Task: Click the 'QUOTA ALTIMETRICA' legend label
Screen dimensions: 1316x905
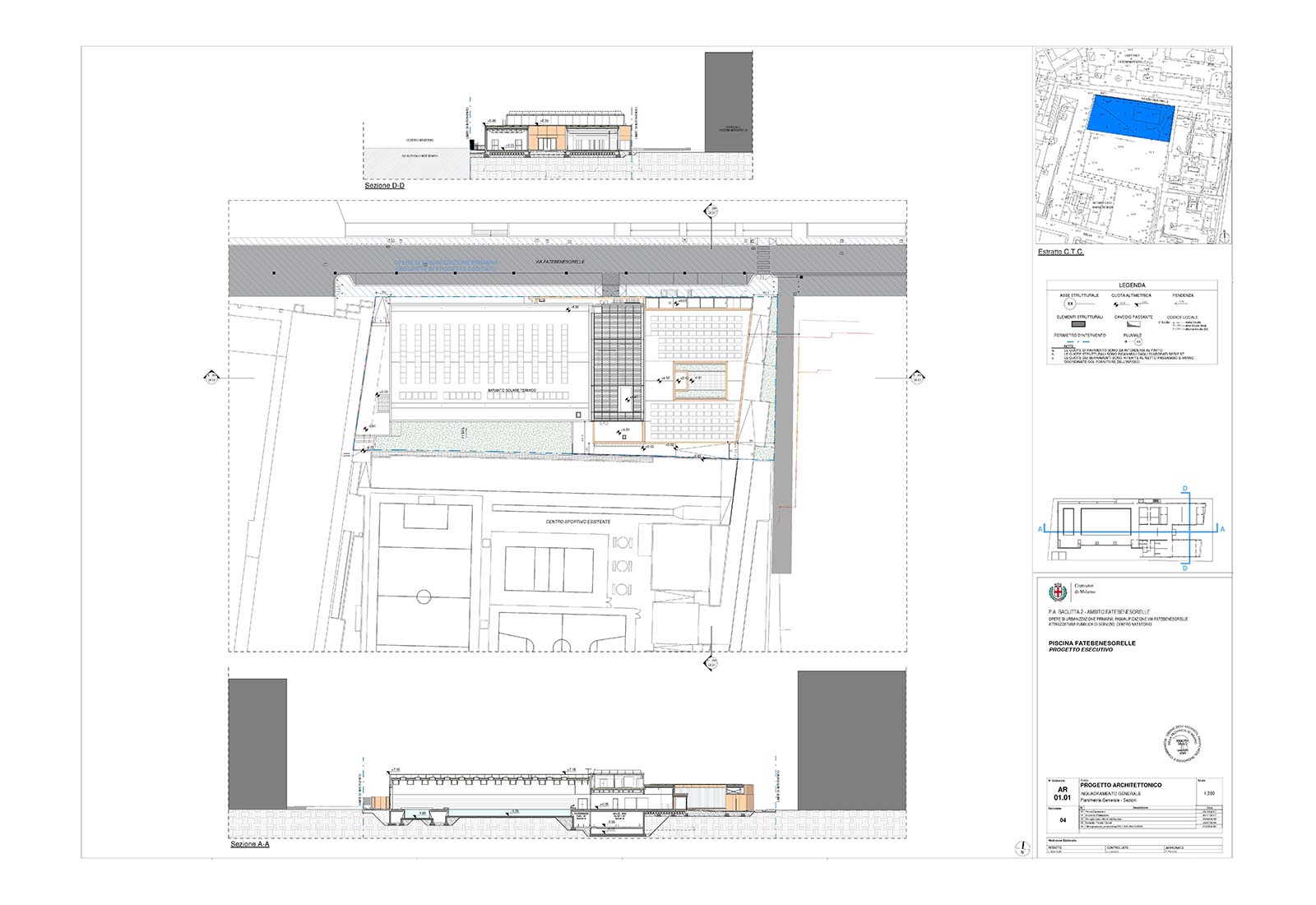Action: (1132, 295)
